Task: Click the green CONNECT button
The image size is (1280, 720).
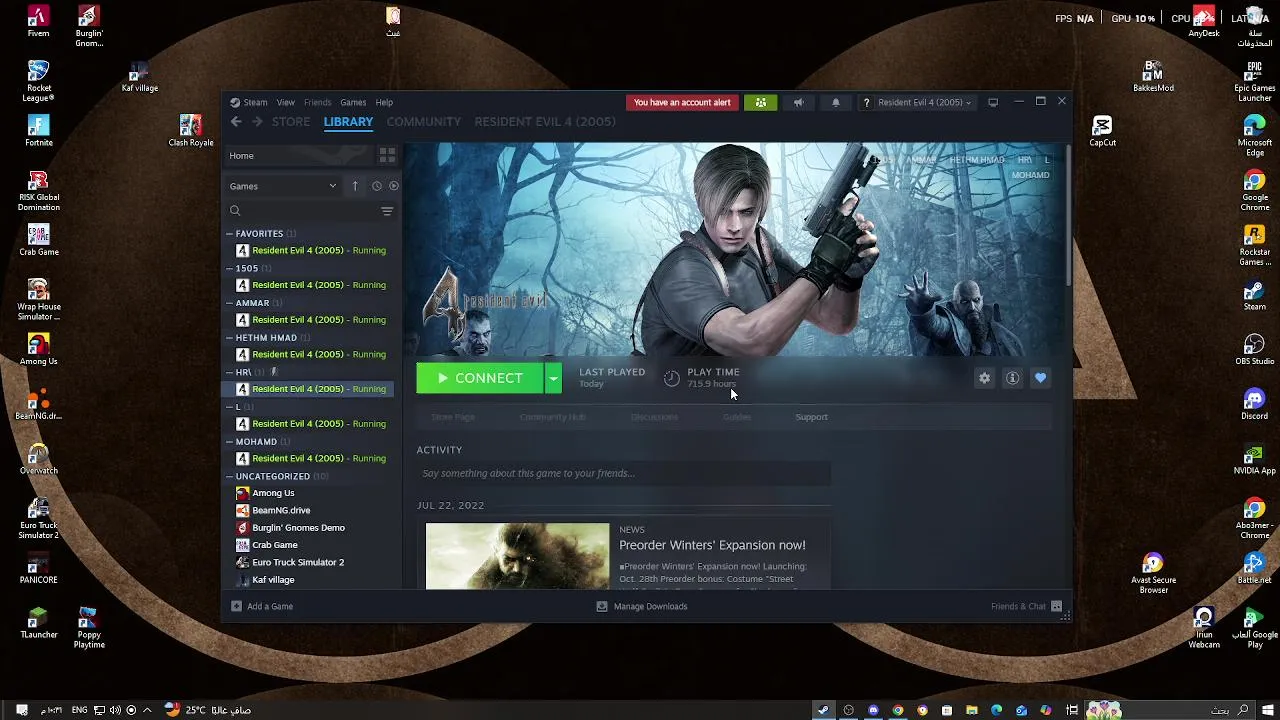Action: tap(480, 378)
